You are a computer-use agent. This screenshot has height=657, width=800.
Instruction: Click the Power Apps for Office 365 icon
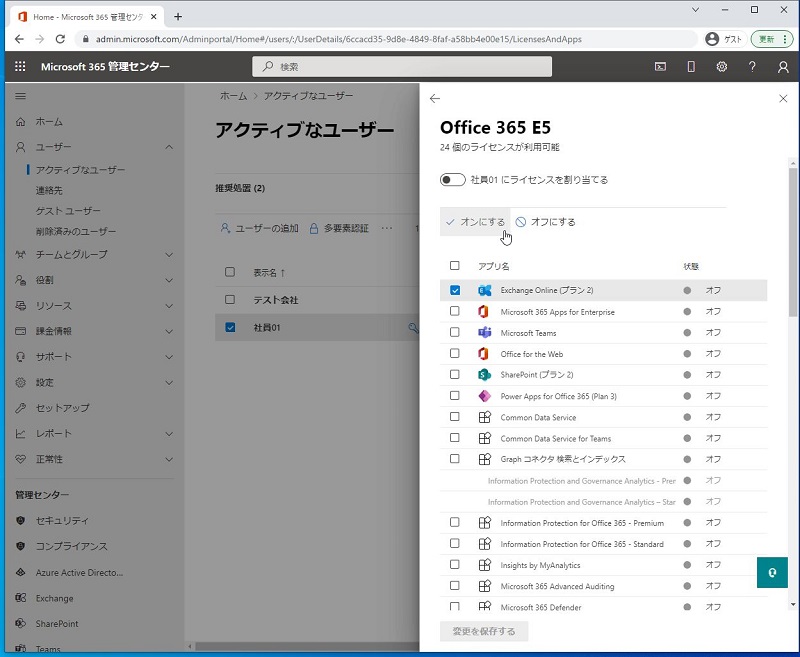point(485,396)
